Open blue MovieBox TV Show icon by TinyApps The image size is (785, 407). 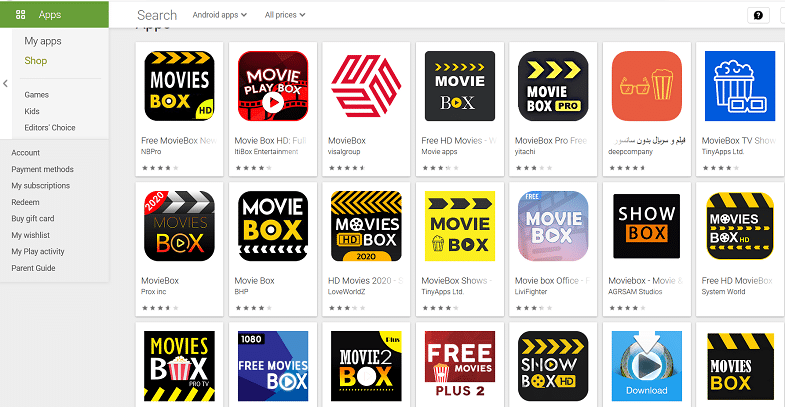coord(740,86)
